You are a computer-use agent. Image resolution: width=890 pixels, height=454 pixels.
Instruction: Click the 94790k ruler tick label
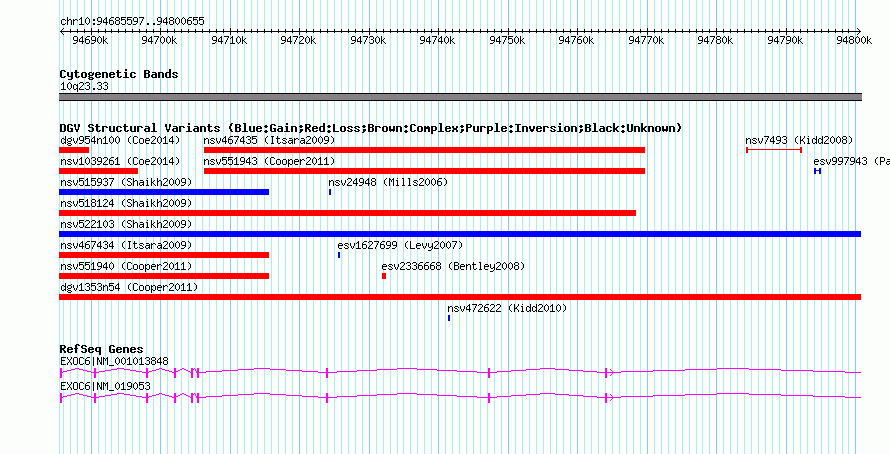pos(786,40)
